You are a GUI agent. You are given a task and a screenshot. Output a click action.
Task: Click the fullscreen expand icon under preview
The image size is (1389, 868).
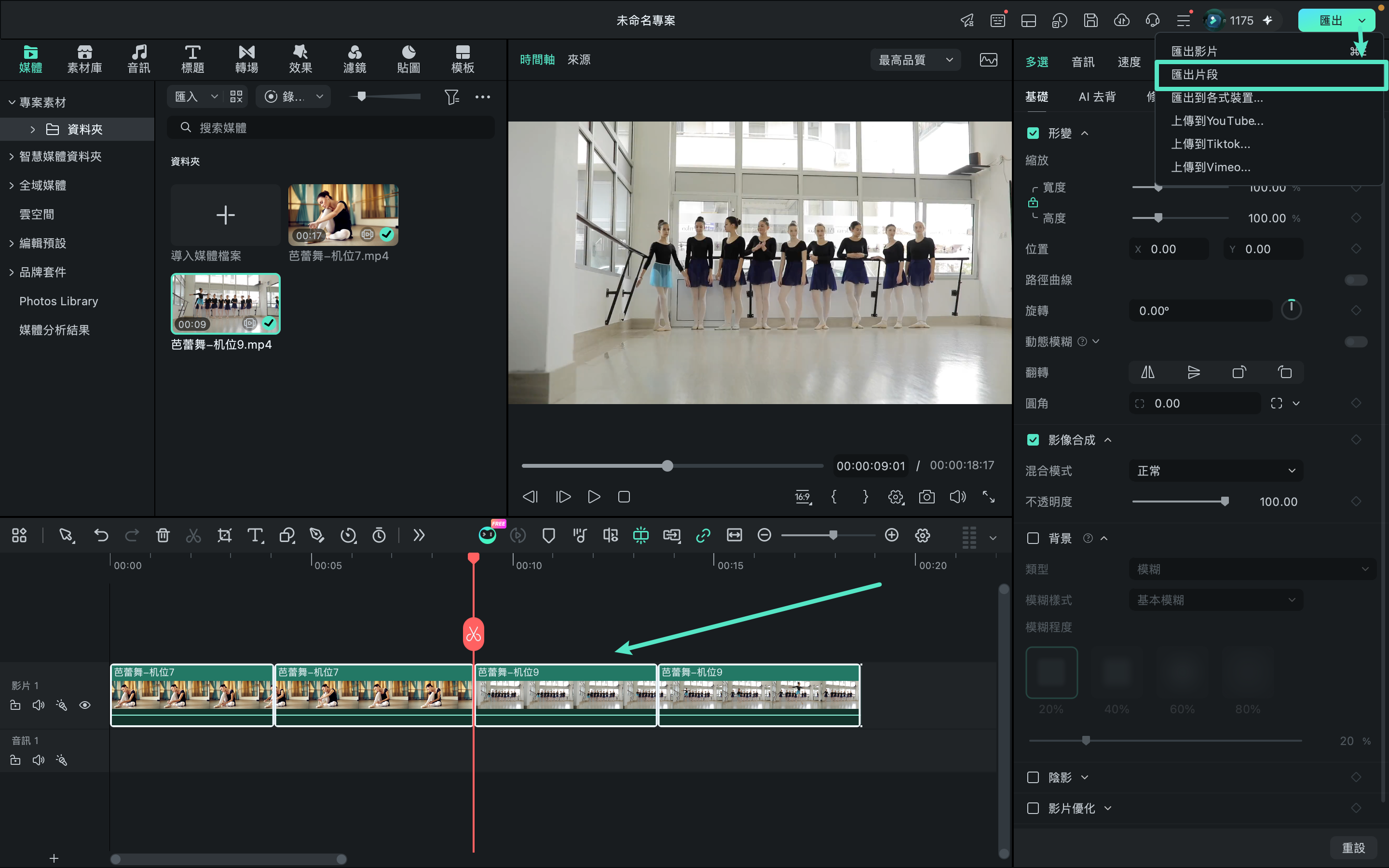coord(988,497)
